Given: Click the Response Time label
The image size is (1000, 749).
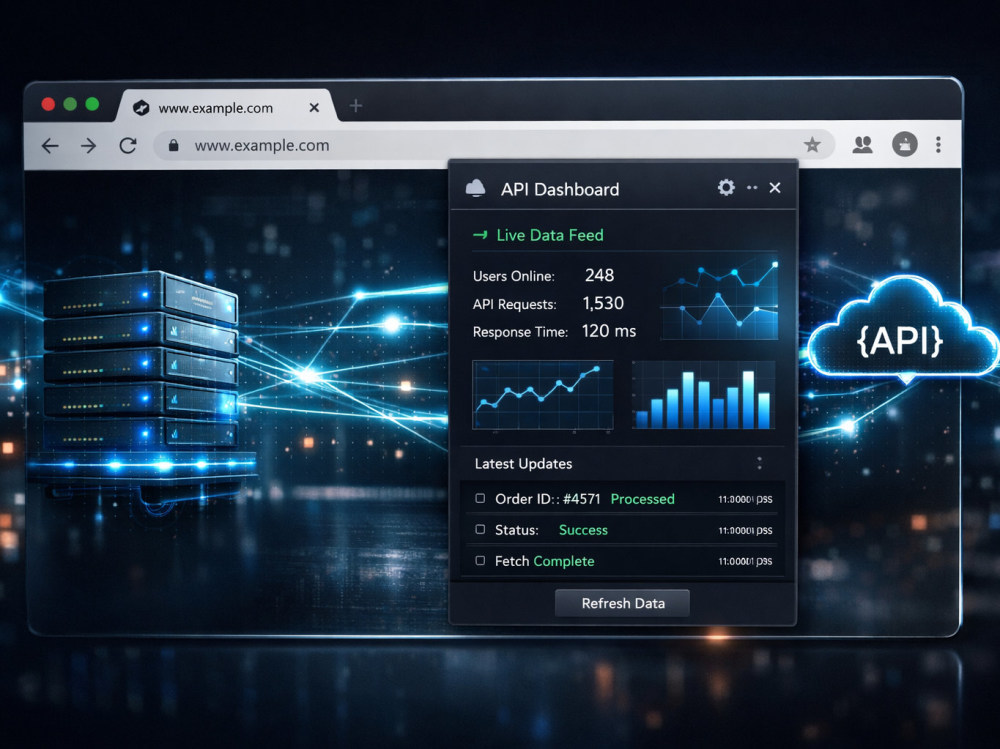Looking at the screenshot, I should click(520, 332).
